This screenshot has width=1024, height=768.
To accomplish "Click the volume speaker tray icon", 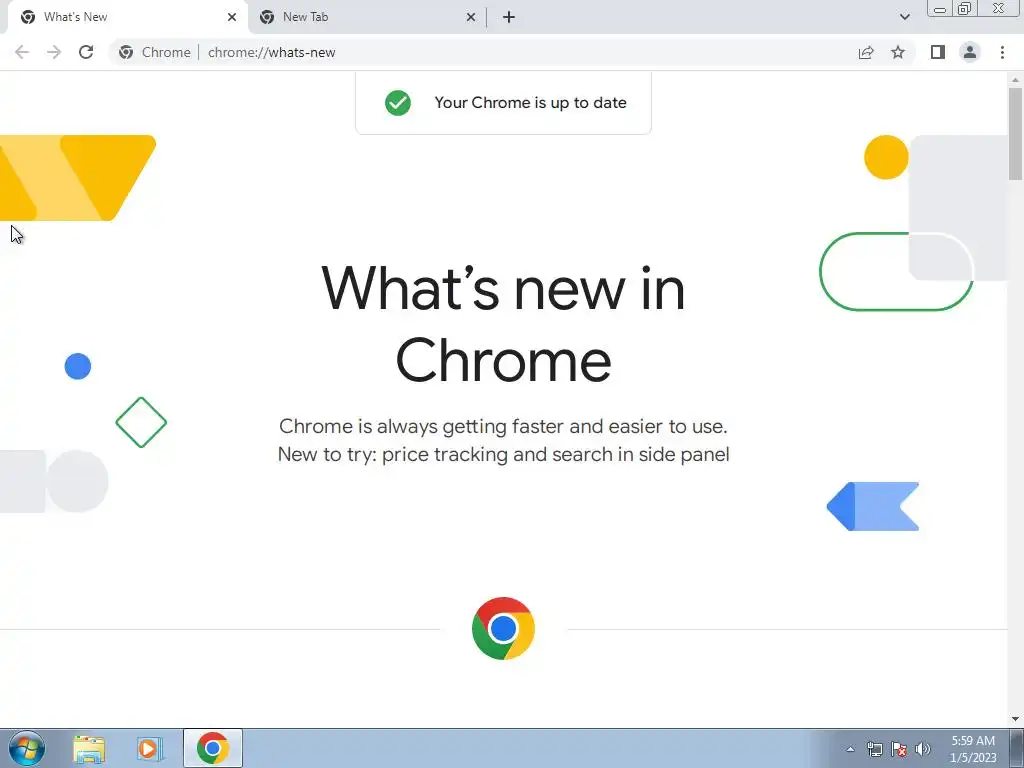I will pyautogui.click(x=923, y=749).
